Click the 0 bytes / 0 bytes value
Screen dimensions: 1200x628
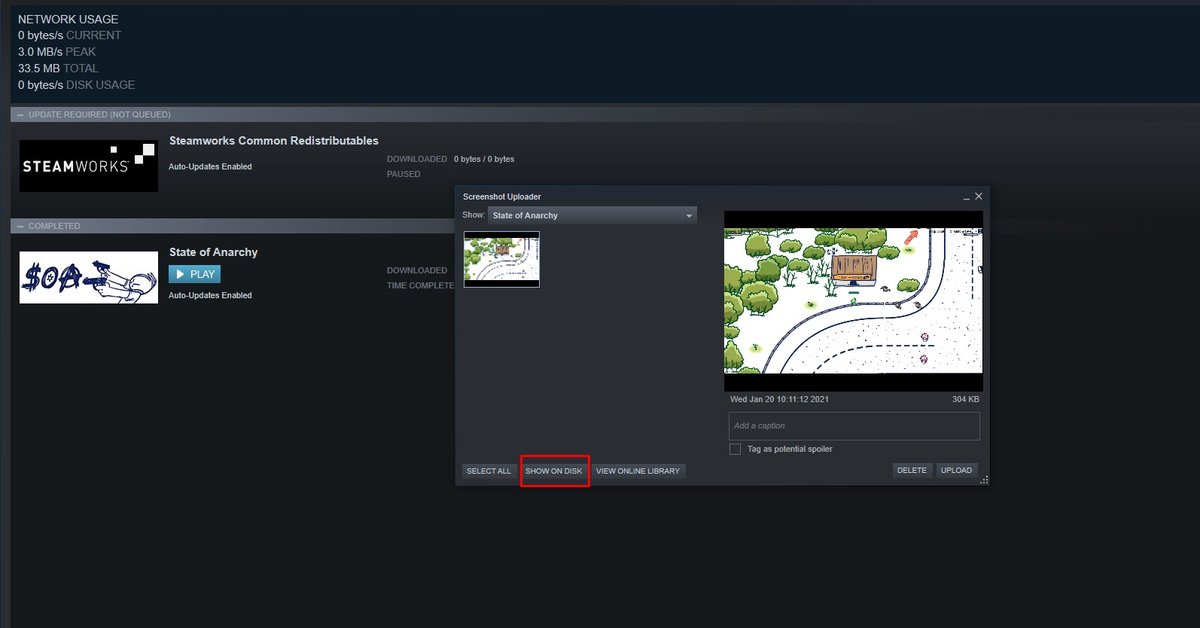tap(484, 159)
